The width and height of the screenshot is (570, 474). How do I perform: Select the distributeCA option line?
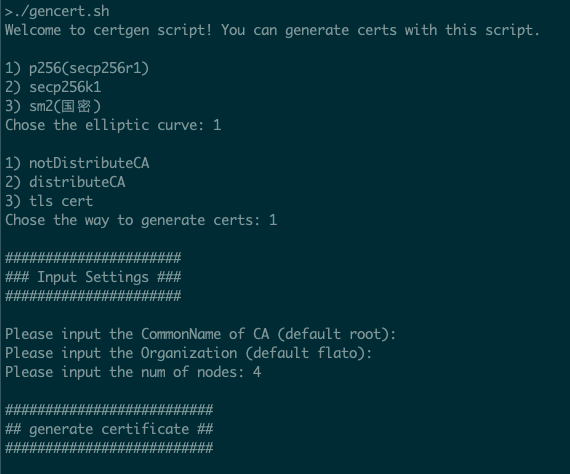pyautogui.click(x=65, y=182)
